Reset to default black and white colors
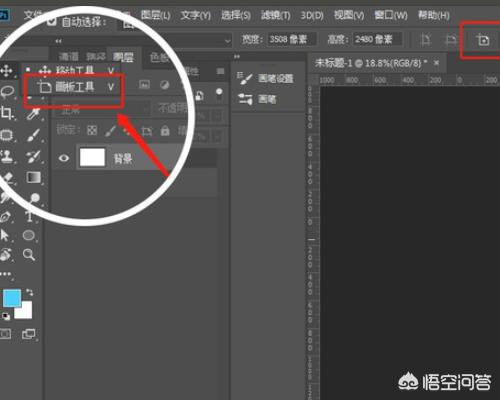The image size is (500, 400). pos(6,316)
